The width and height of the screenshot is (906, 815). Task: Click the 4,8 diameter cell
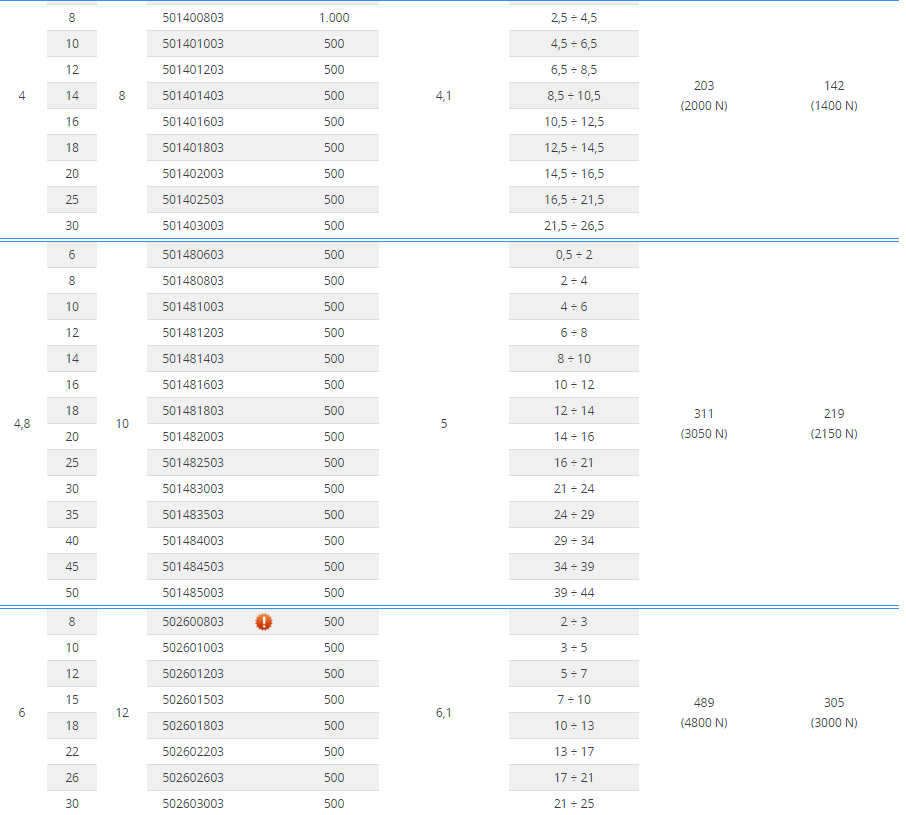coord(22,424)
